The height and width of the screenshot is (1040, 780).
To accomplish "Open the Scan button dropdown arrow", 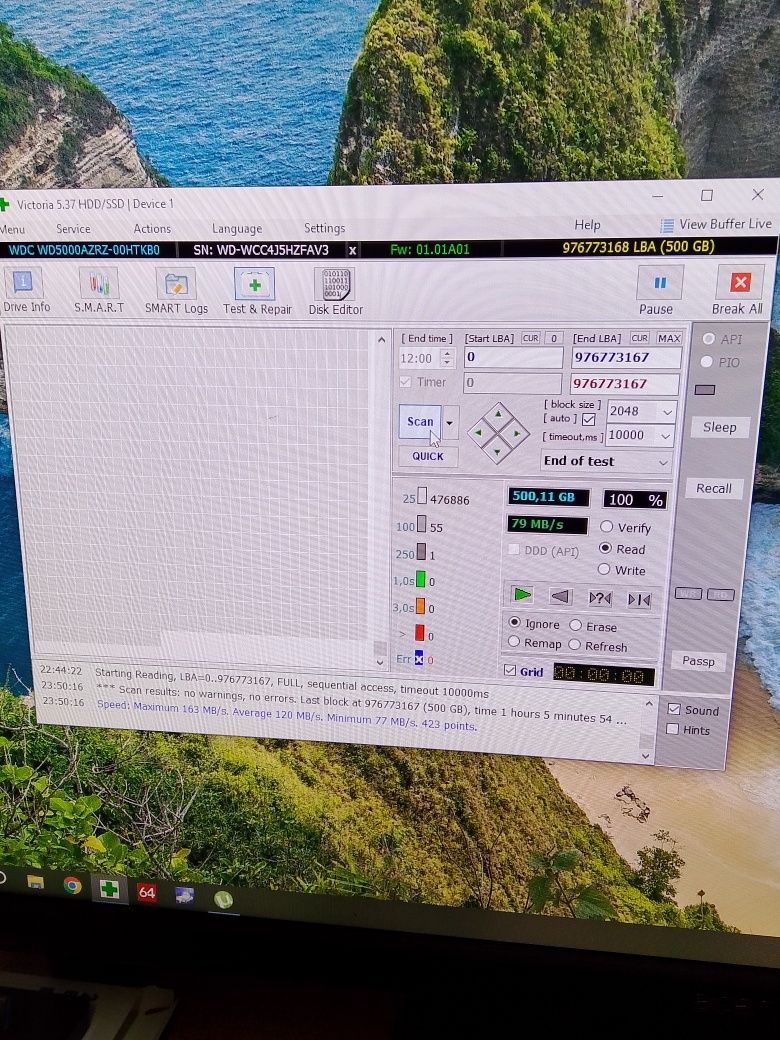I will click(x=450, y=422).
